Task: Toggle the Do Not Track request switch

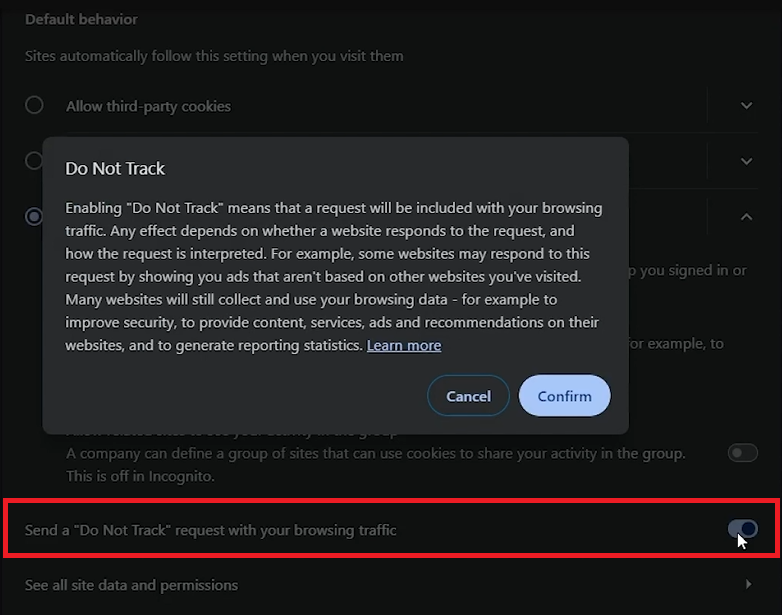Action: click(742, 529)
